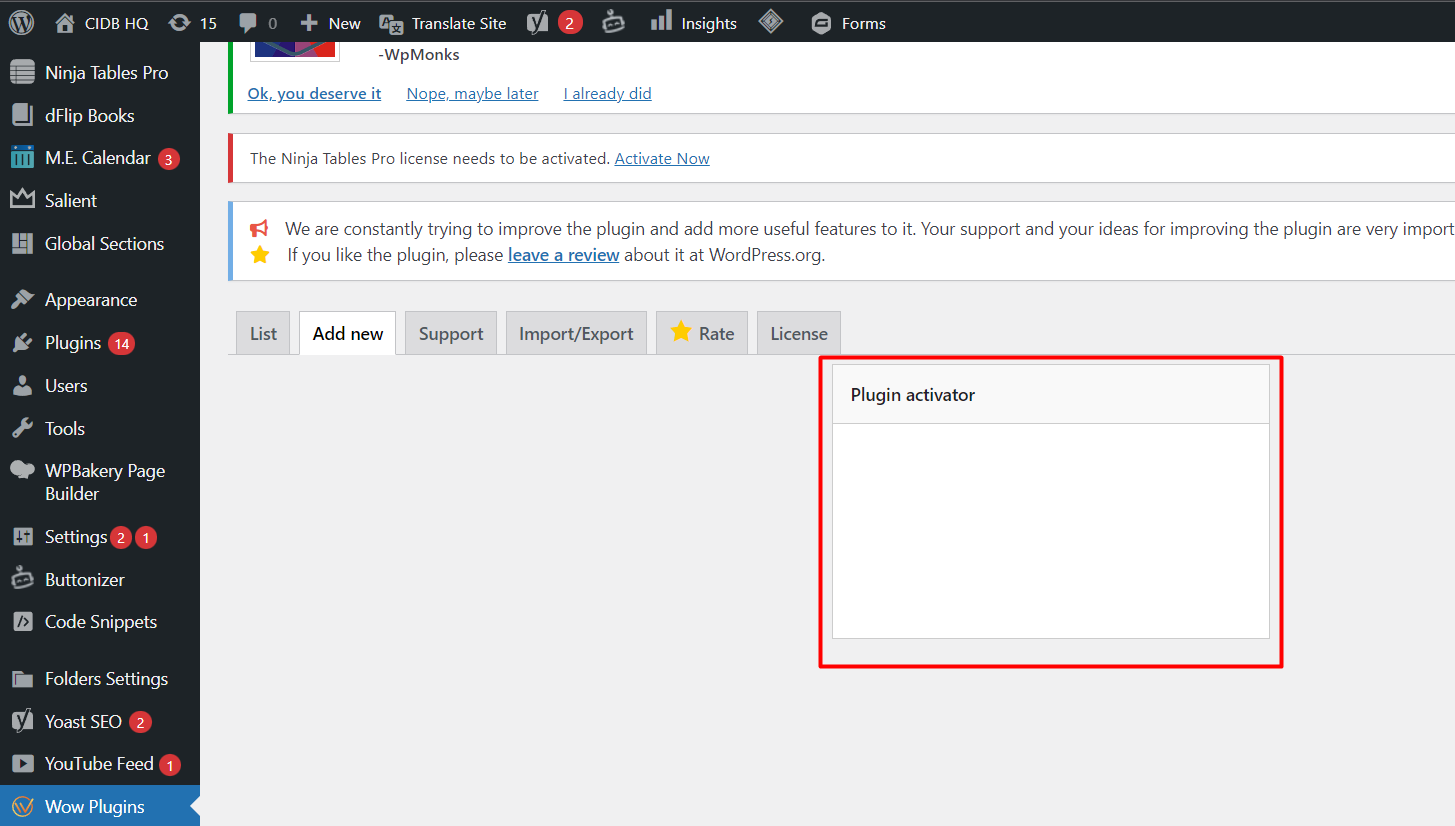
Task: Open Folders Settings in sidebar
Action: (100, 679)
